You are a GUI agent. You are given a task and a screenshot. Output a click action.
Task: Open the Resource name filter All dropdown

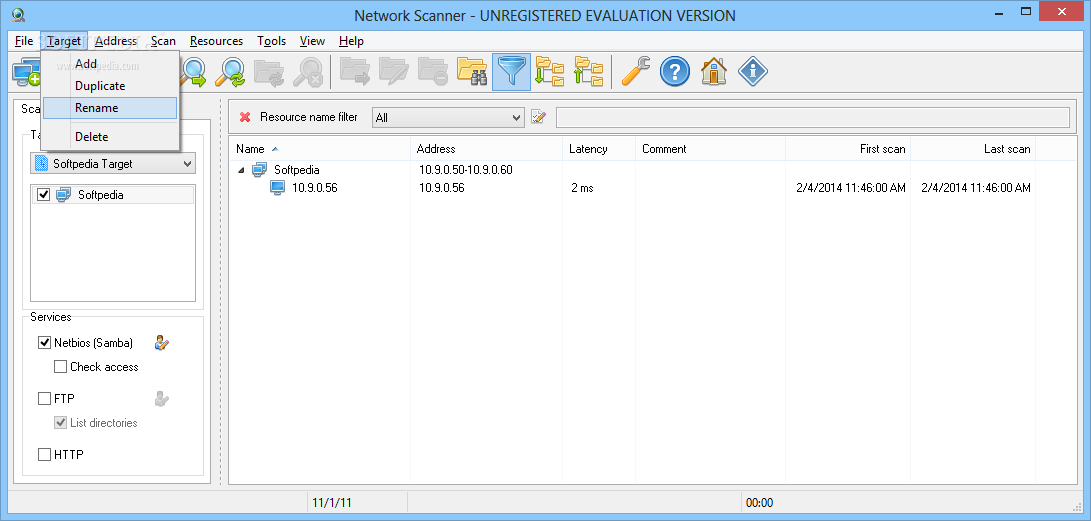[448, 118]
